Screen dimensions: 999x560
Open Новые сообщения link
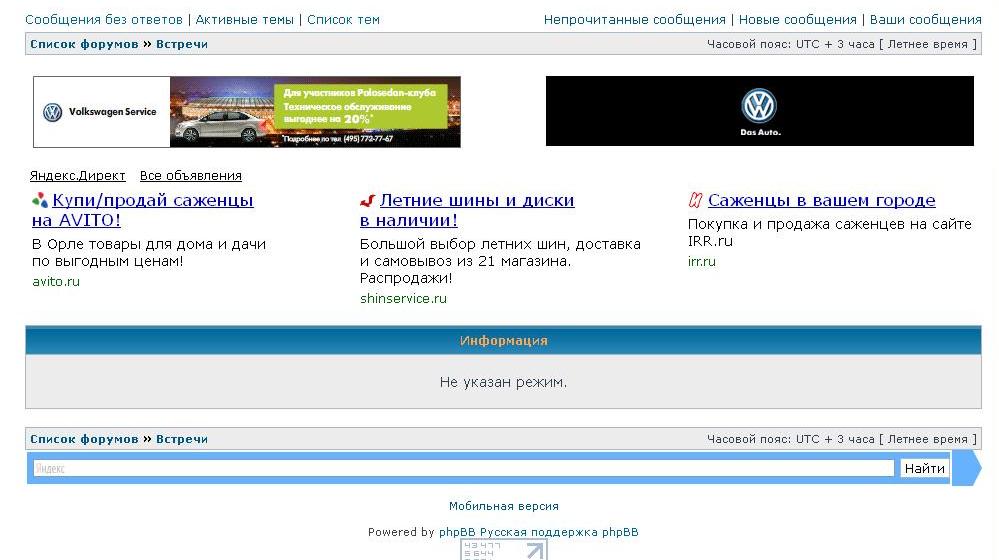[797, 19]
